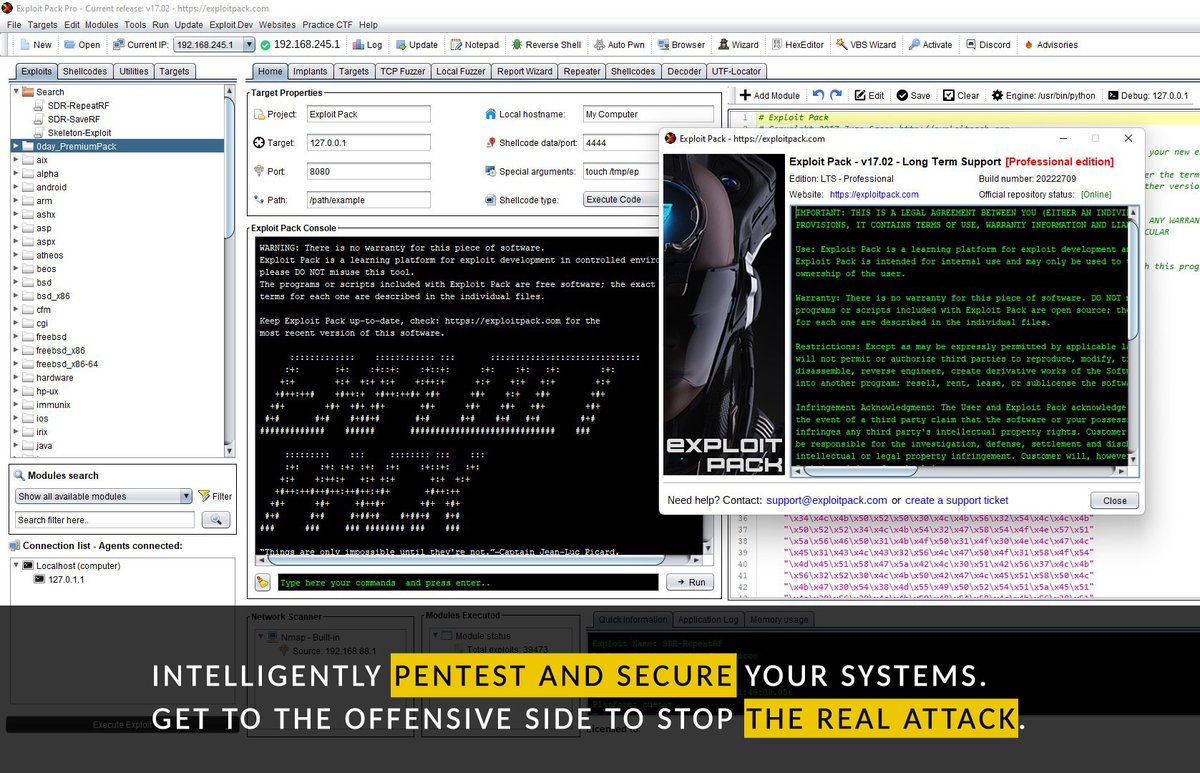The width and height of the screenshot is (1200, 773).
Task: Click the Search filter text field
Action: (x=105, y=520)
